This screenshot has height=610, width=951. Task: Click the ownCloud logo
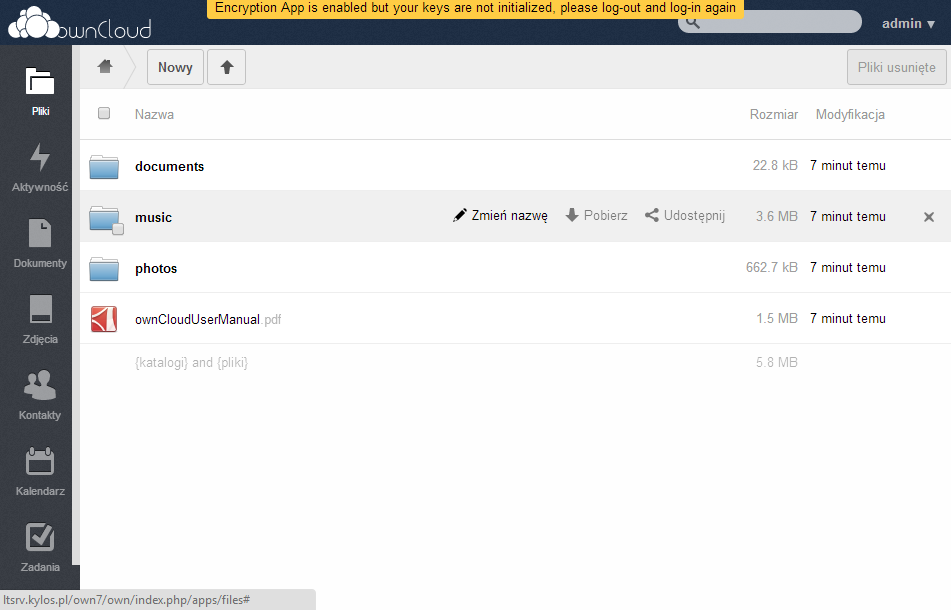(x=79, y=24)
